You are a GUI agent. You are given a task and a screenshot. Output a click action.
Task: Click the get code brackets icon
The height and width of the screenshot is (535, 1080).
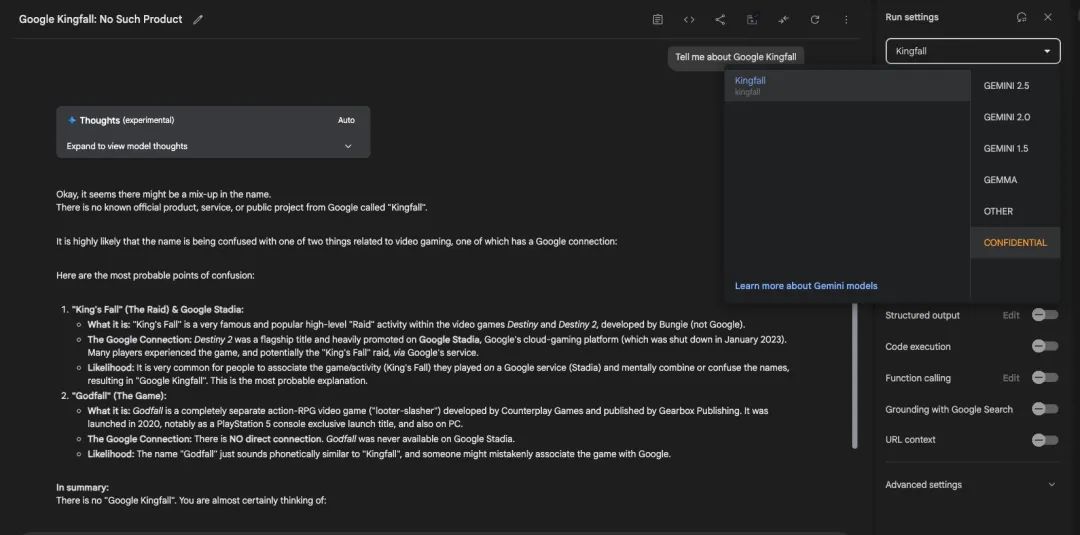coord(689,19)
